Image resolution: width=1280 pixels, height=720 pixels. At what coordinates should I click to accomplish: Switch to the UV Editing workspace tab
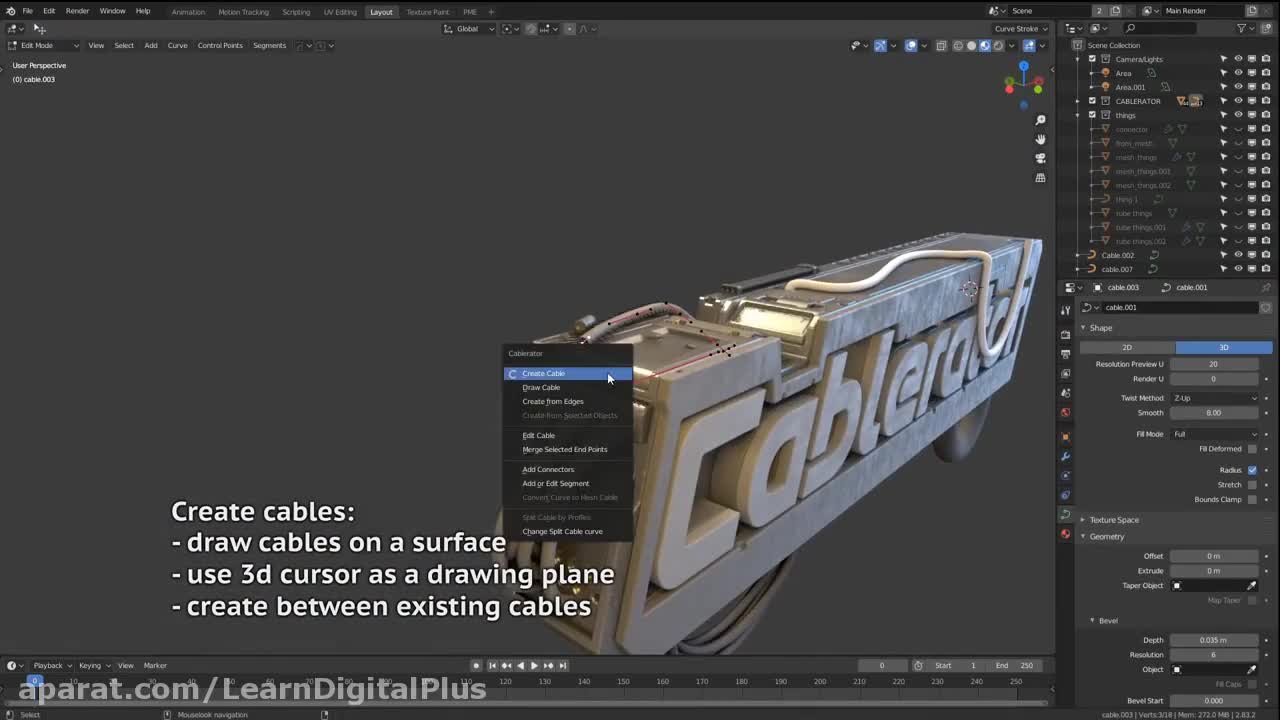pyautogui.click(x=340, y=12)
